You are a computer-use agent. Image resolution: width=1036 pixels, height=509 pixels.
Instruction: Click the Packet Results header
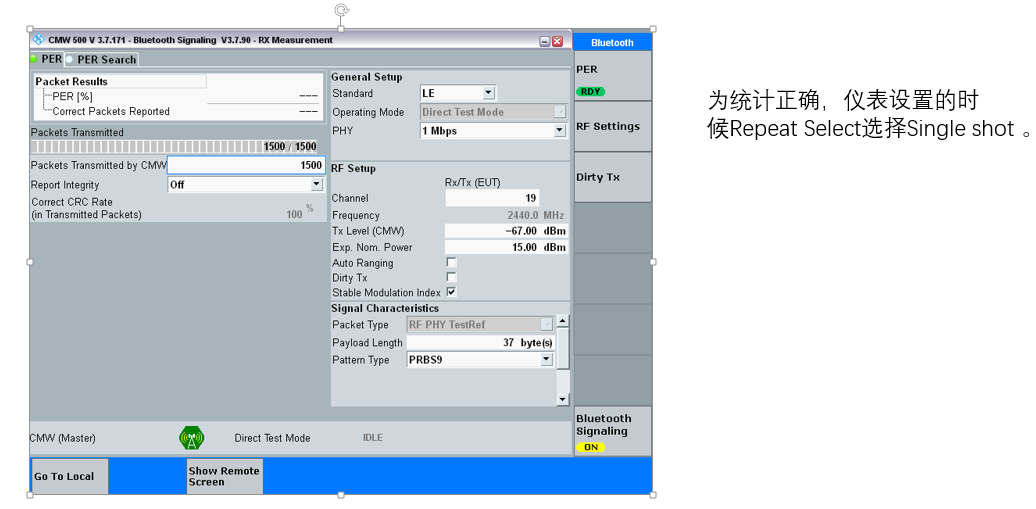[120, 81]
